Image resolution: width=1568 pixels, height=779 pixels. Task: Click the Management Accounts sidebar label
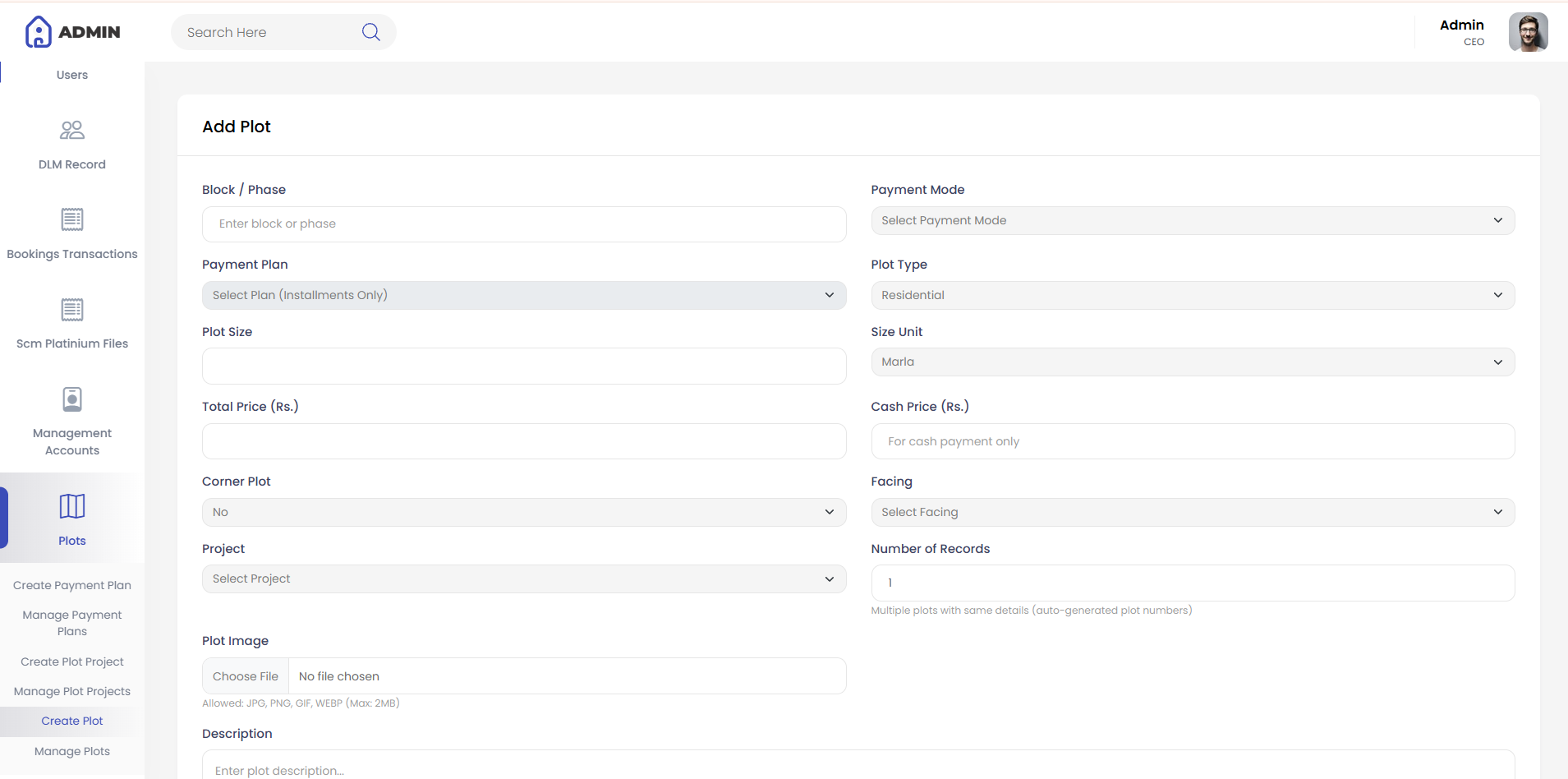point(72,441)
